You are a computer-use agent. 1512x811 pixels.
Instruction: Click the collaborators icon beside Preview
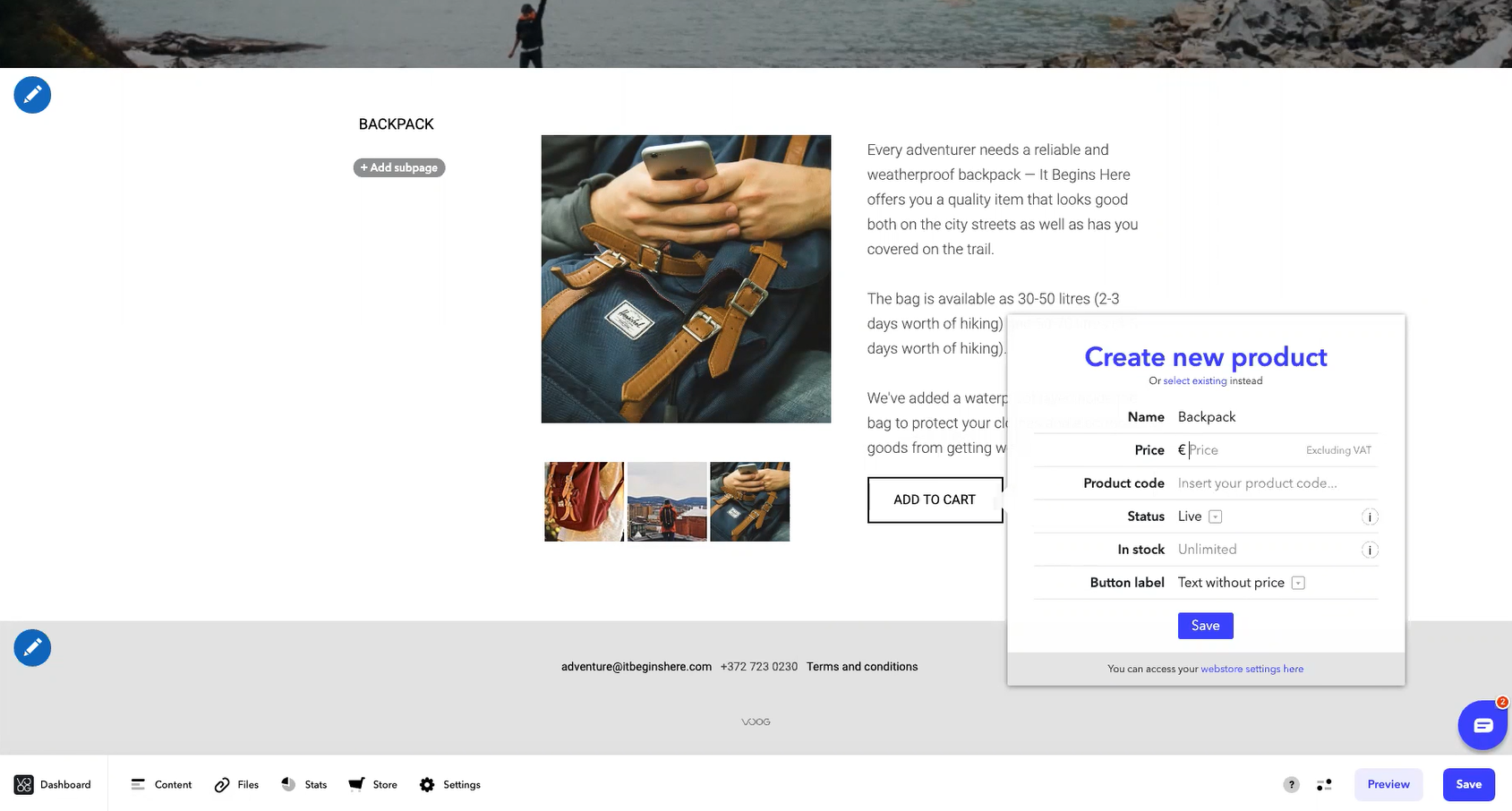click(1324, 784)
